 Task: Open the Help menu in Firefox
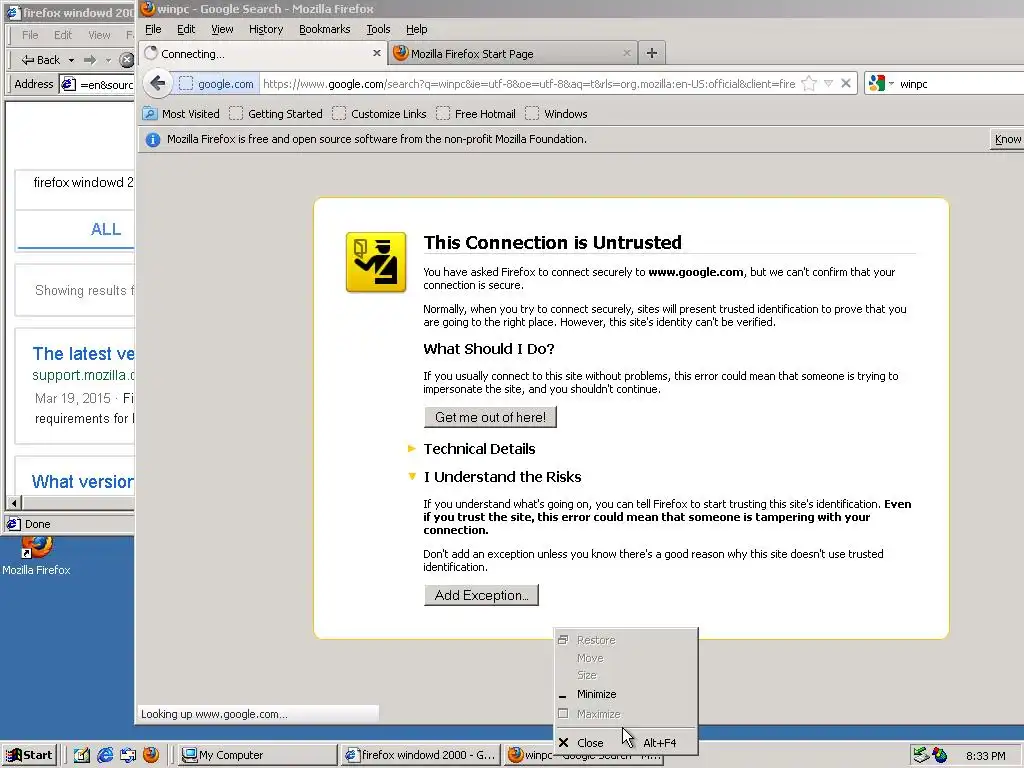(x=417, y=29)
